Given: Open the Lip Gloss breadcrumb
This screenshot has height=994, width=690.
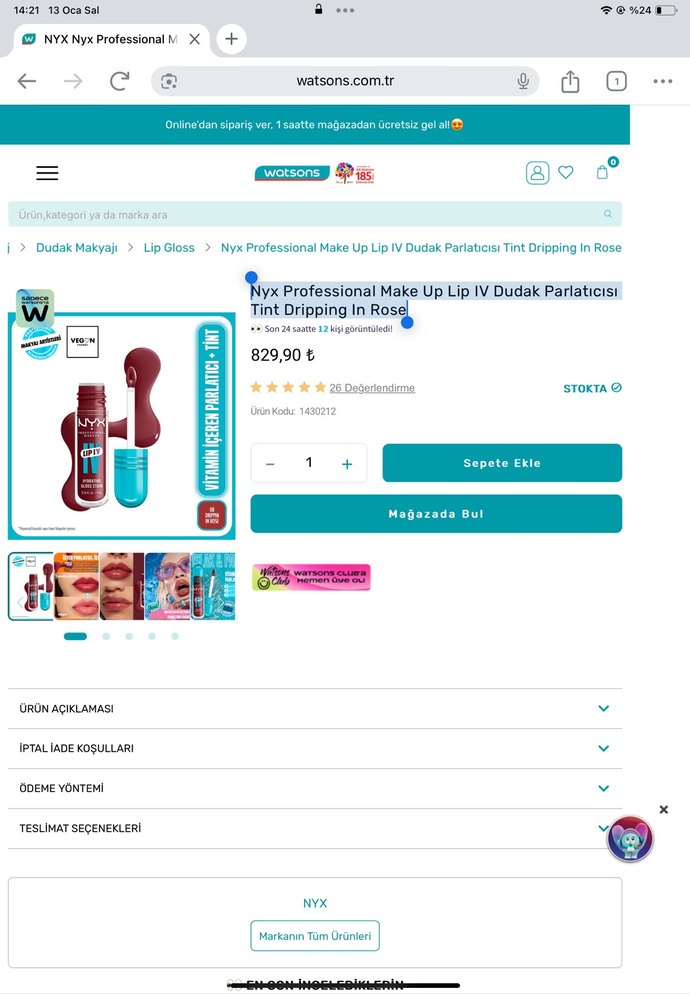Looking at the screenshot, I should tap(169, 248).
